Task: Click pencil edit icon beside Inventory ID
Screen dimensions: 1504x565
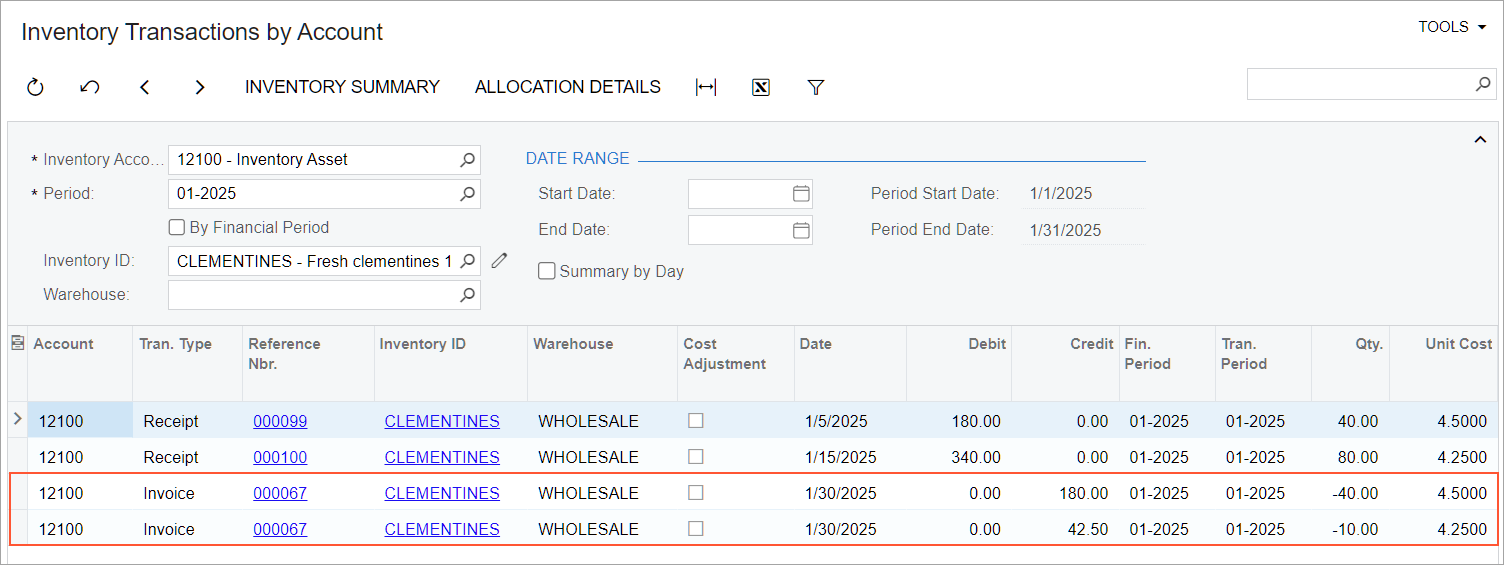Action: point(499,261)
